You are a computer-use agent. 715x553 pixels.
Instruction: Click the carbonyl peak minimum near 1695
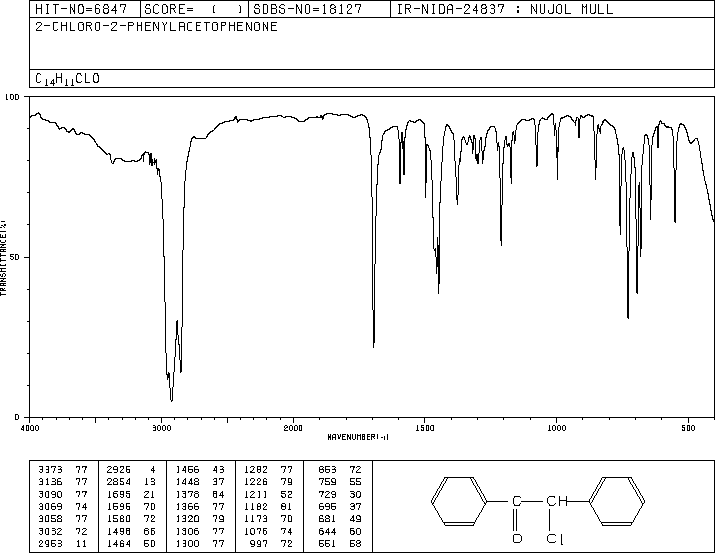374,346
